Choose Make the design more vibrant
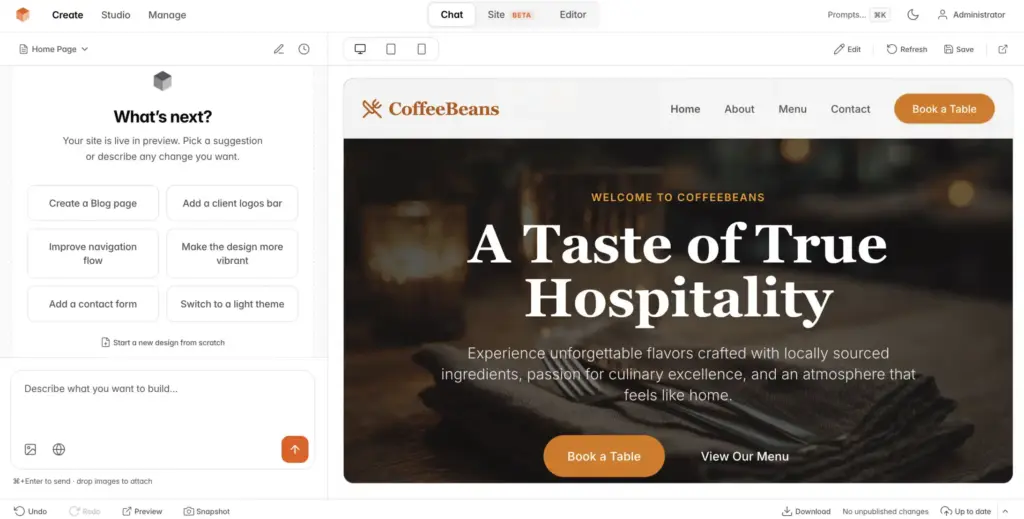 pos(232,253)
